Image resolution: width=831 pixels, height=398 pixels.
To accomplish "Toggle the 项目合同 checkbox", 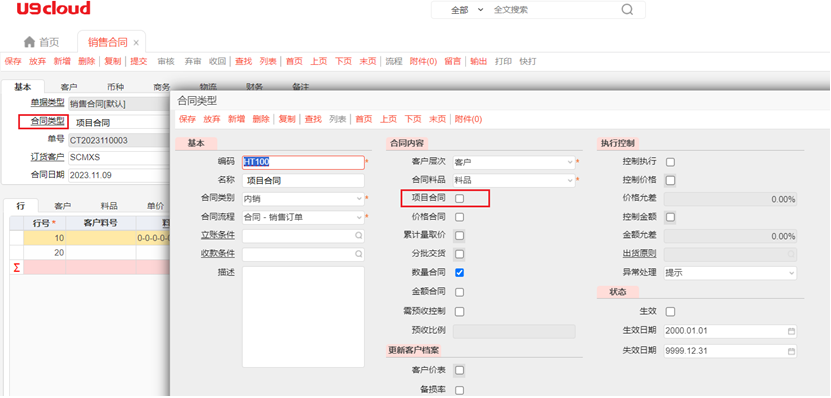I will 459,198.
